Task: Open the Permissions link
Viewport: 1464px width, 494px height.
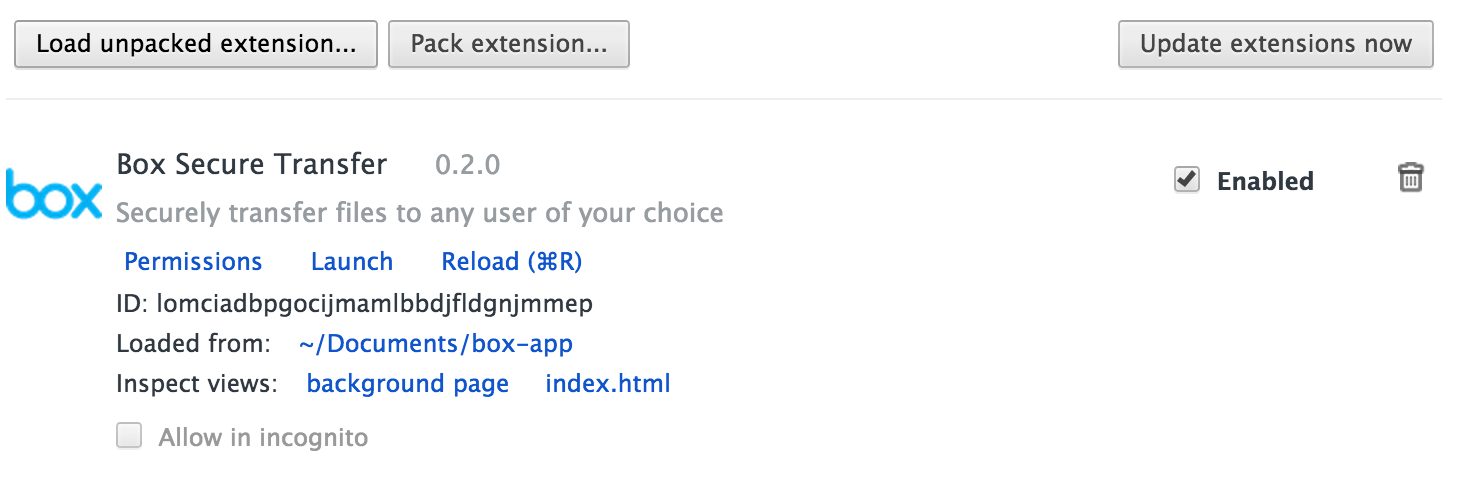Action: point(193,262)
